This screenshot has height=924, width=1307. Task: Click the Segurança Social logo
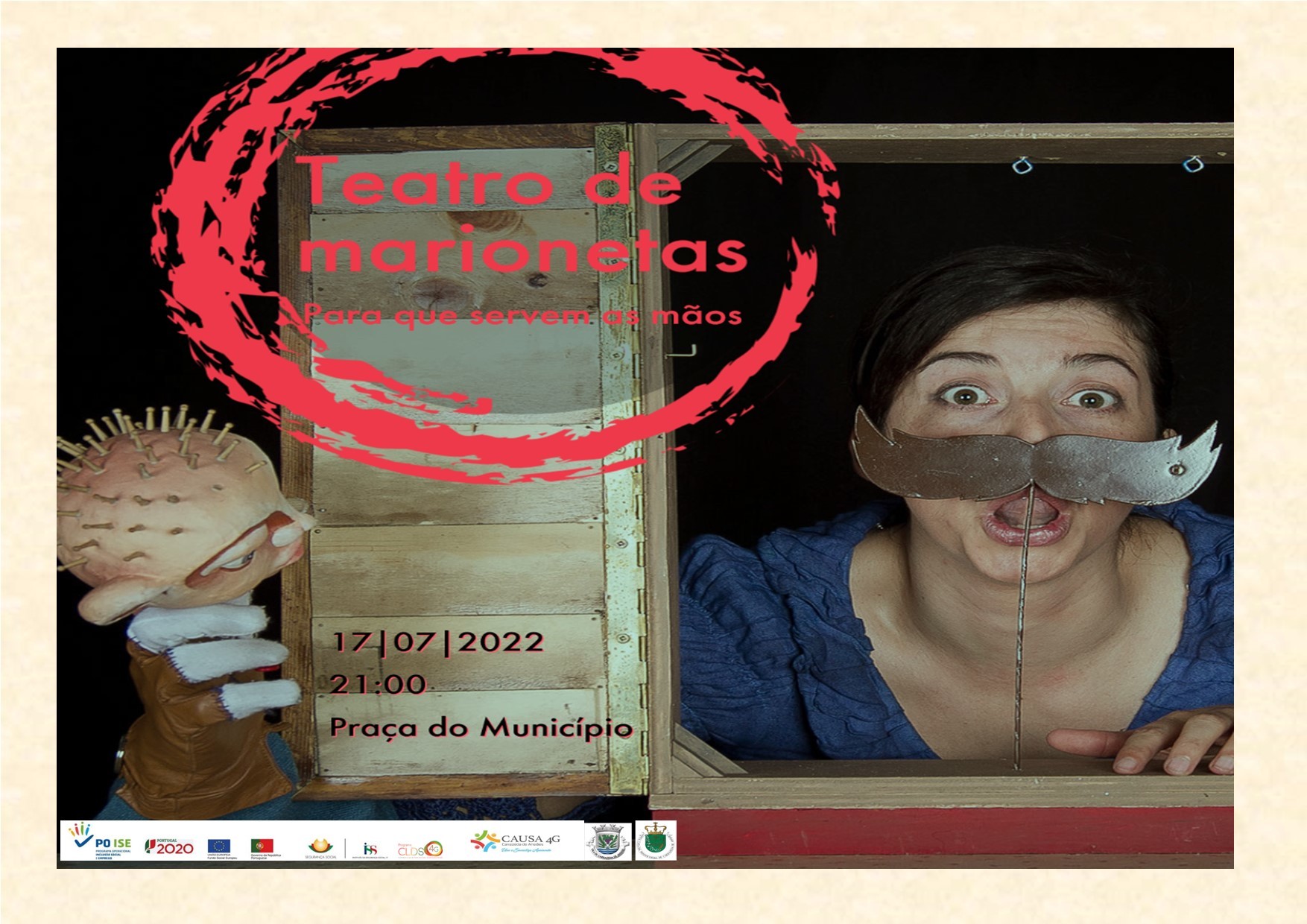pos(321,847)
